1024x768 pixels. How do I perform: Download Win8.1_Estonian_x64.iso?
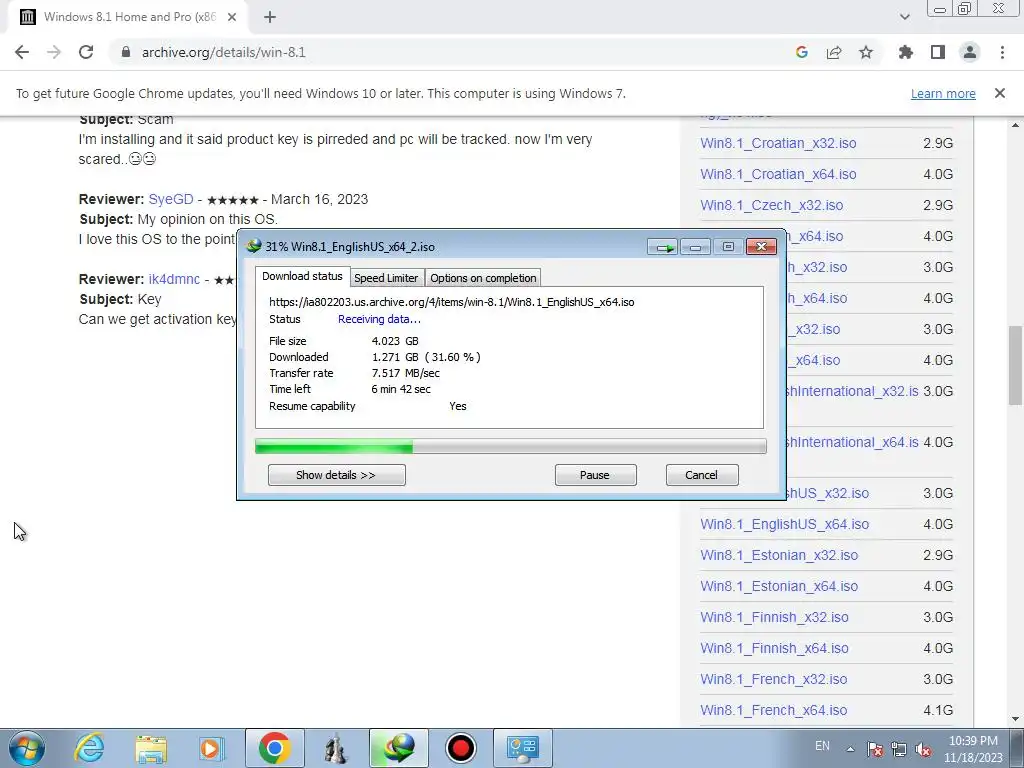pos(779,586)
